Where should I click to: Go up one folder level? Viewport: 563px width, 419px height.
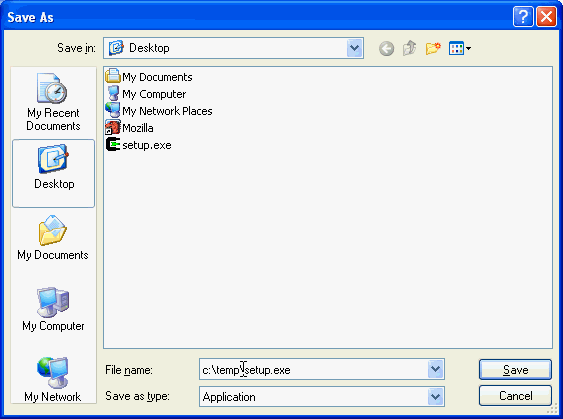tap(409, 48)
